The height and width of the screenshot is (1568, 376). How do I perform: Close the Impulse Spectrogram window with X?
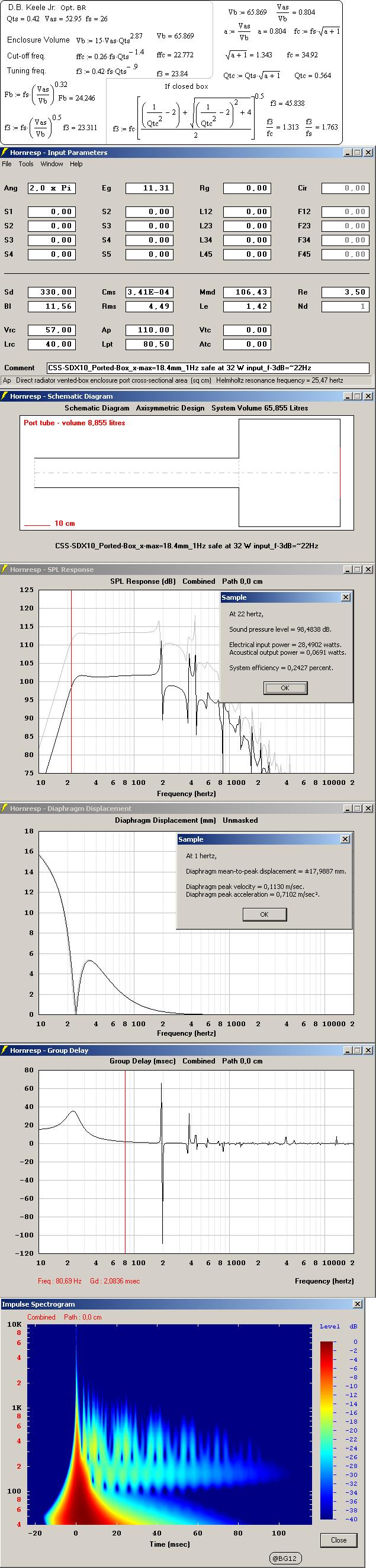(x=357, y=1304)
